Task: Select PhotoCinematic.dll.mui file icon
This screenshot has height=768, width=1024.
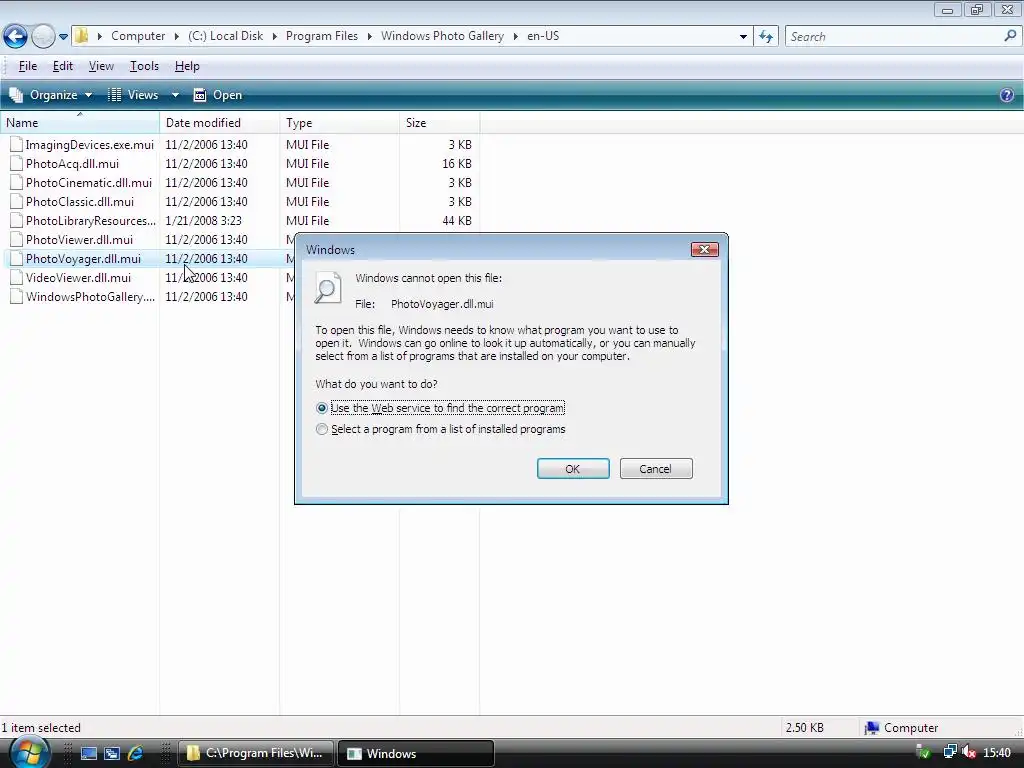Action: click(16, 183)
